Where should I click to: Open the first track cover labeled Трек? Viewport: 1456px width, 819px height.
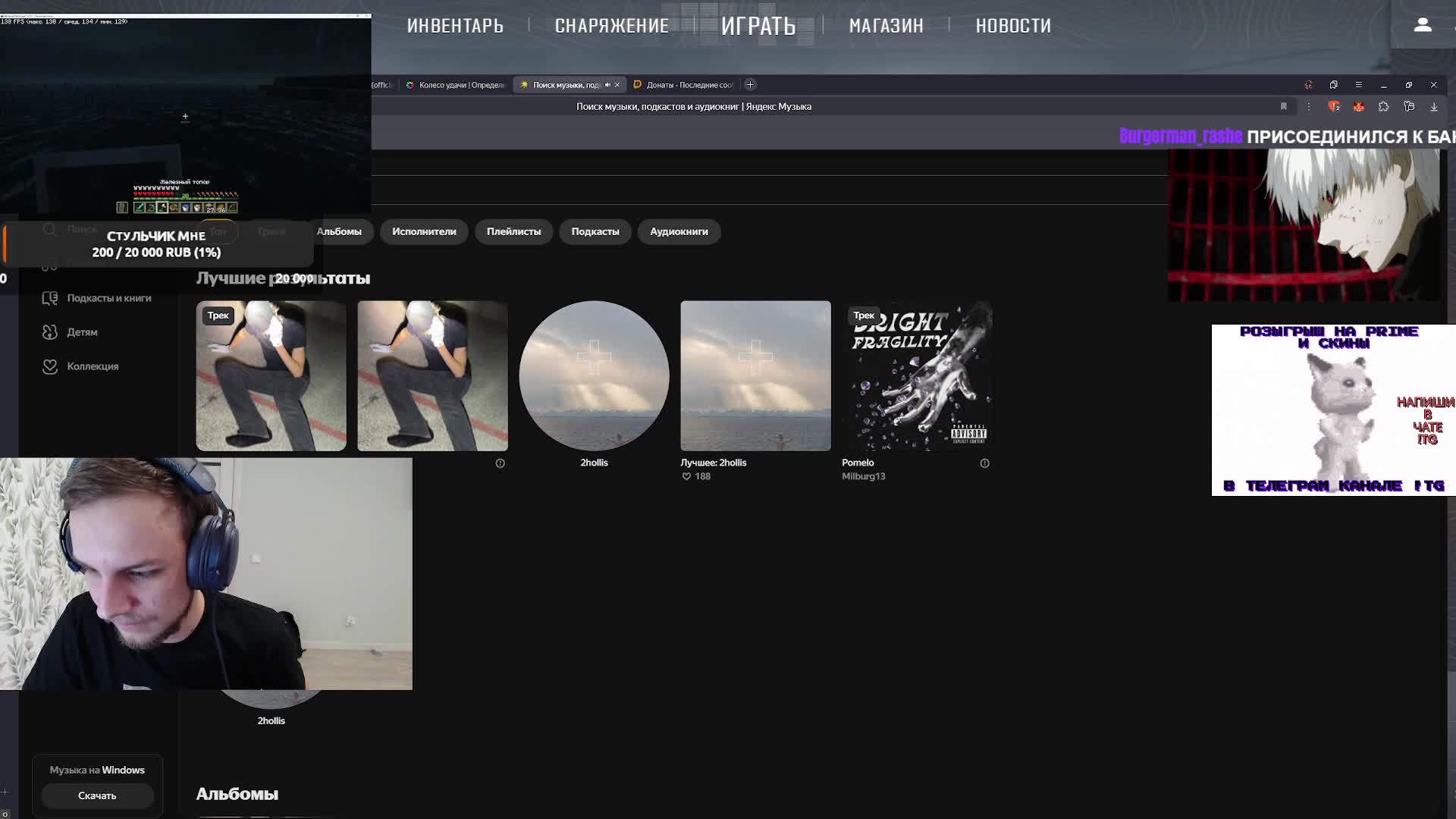[271, 376]
